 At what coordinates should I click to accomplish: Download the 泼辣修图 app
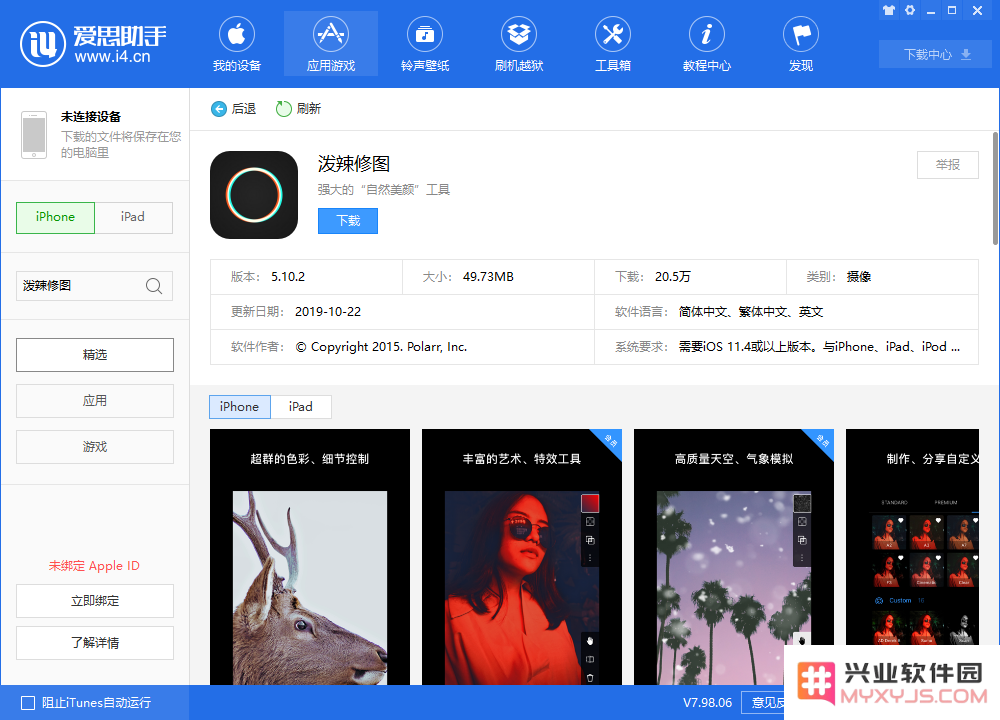pyautogui.click(x=348, y=221)
